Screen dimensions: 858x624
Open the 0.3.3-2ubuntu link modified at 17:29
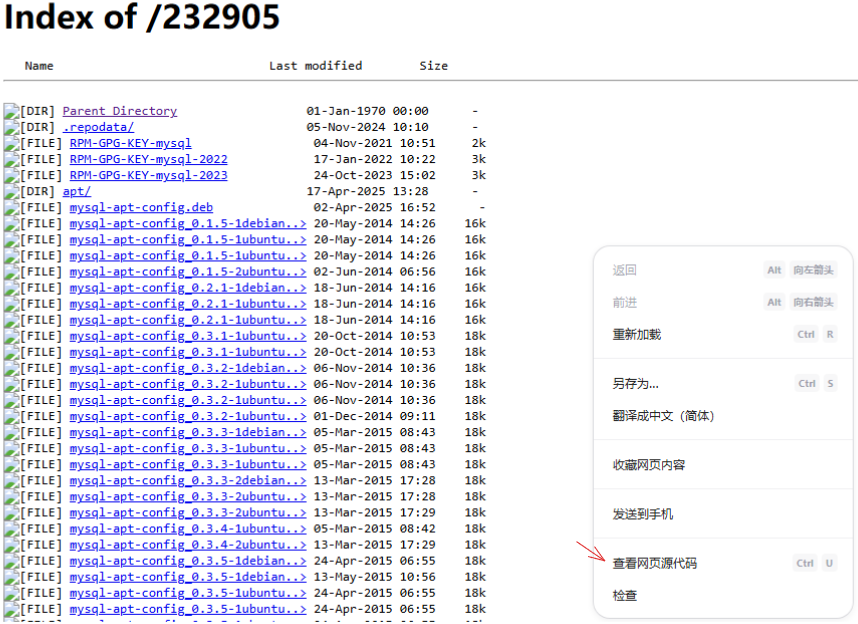click(188, 513)
